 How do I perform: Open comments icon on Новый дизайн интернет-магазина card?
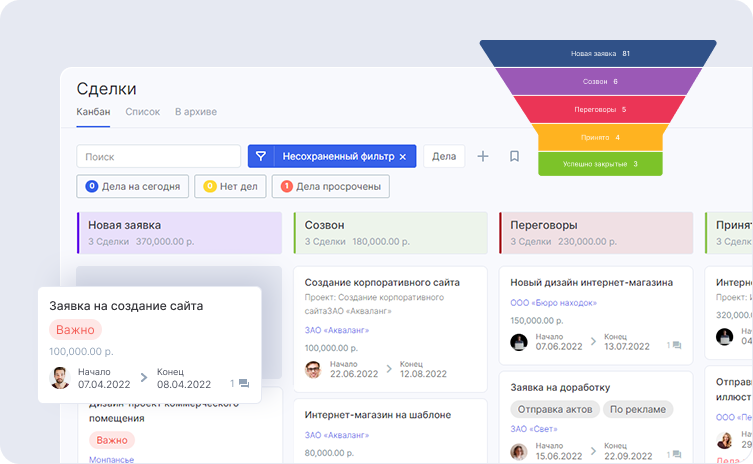click(676, 345)
